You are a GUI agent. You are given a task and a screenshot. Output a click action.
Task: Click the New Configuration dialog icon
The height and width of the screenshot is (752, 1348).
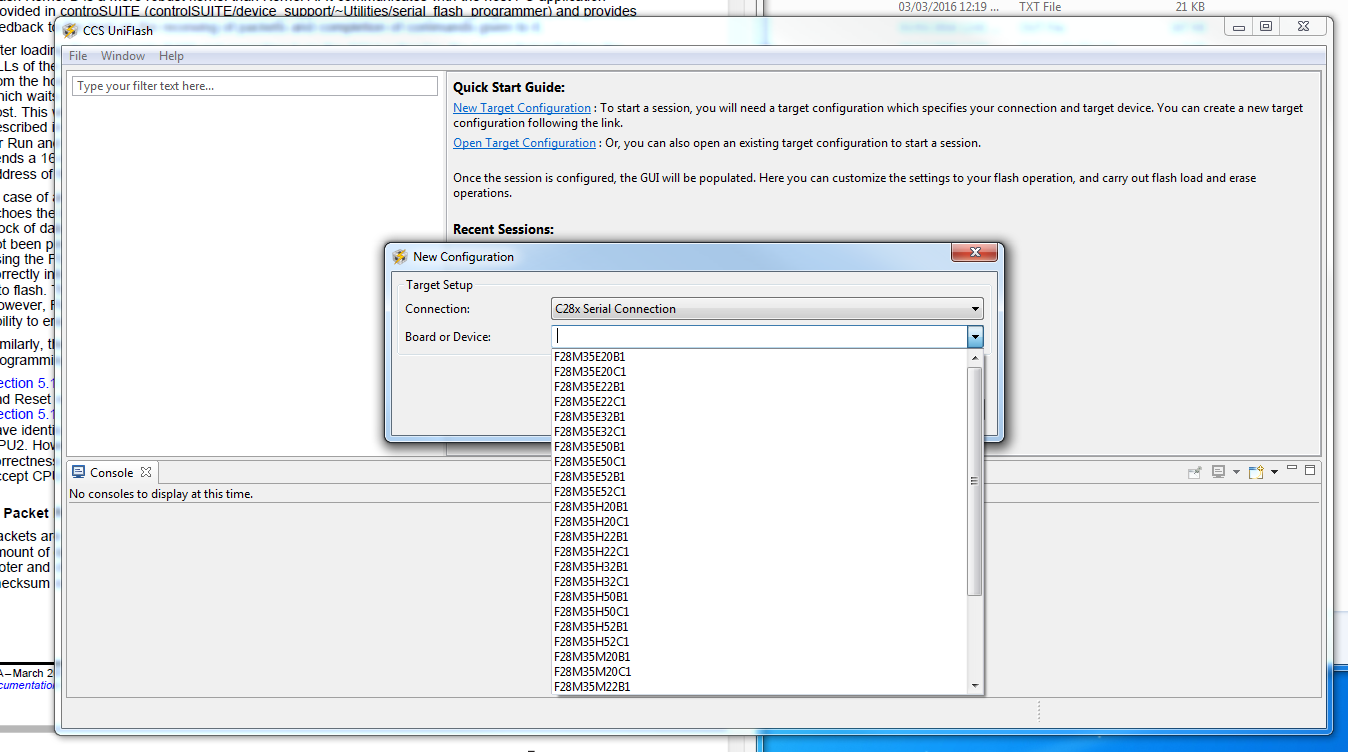click(399, 256)
